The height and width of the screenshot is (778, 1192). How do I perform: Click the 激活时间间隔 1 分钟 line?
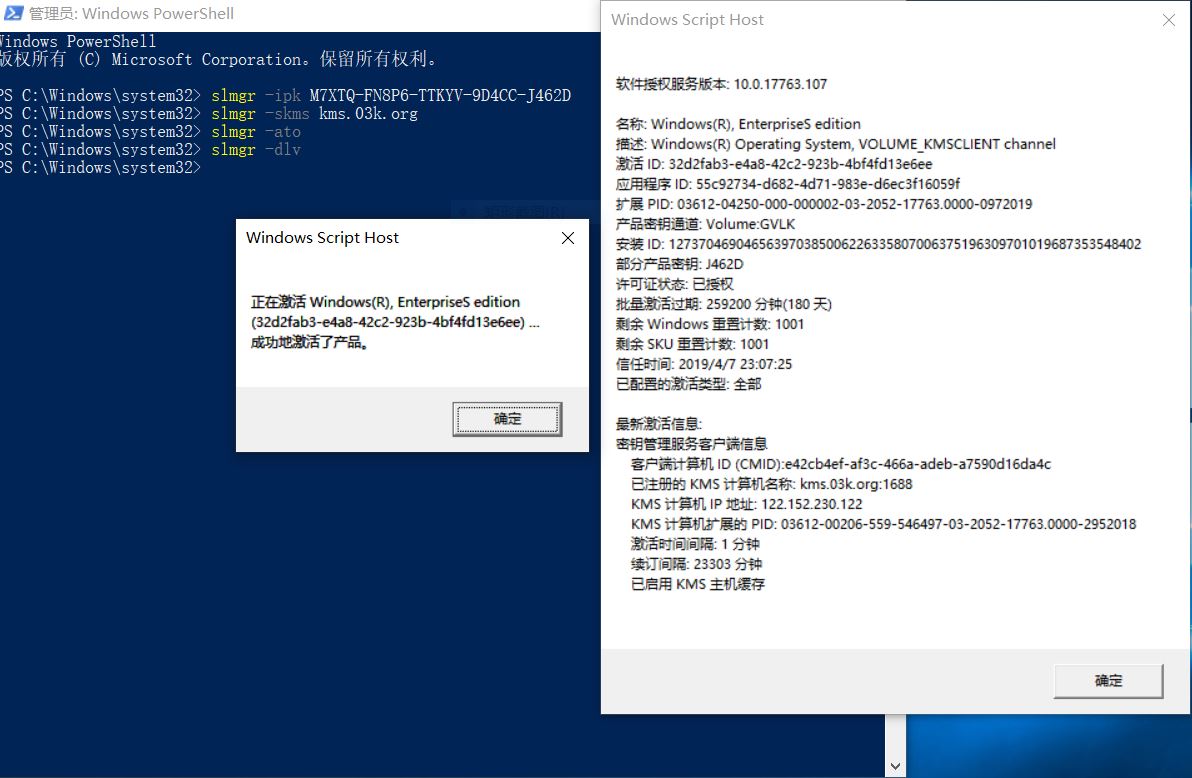coord(695,545)
